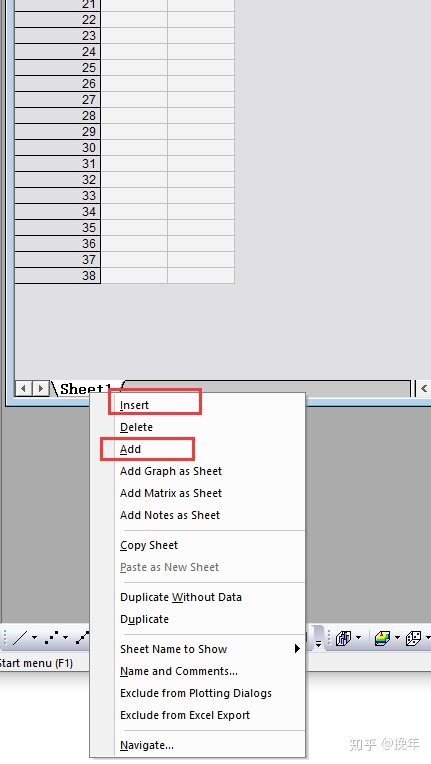Select the Scatter plot tool icon
Image resolution: width=431 pixels, height=764 pixels.
(x=52, y=637)
